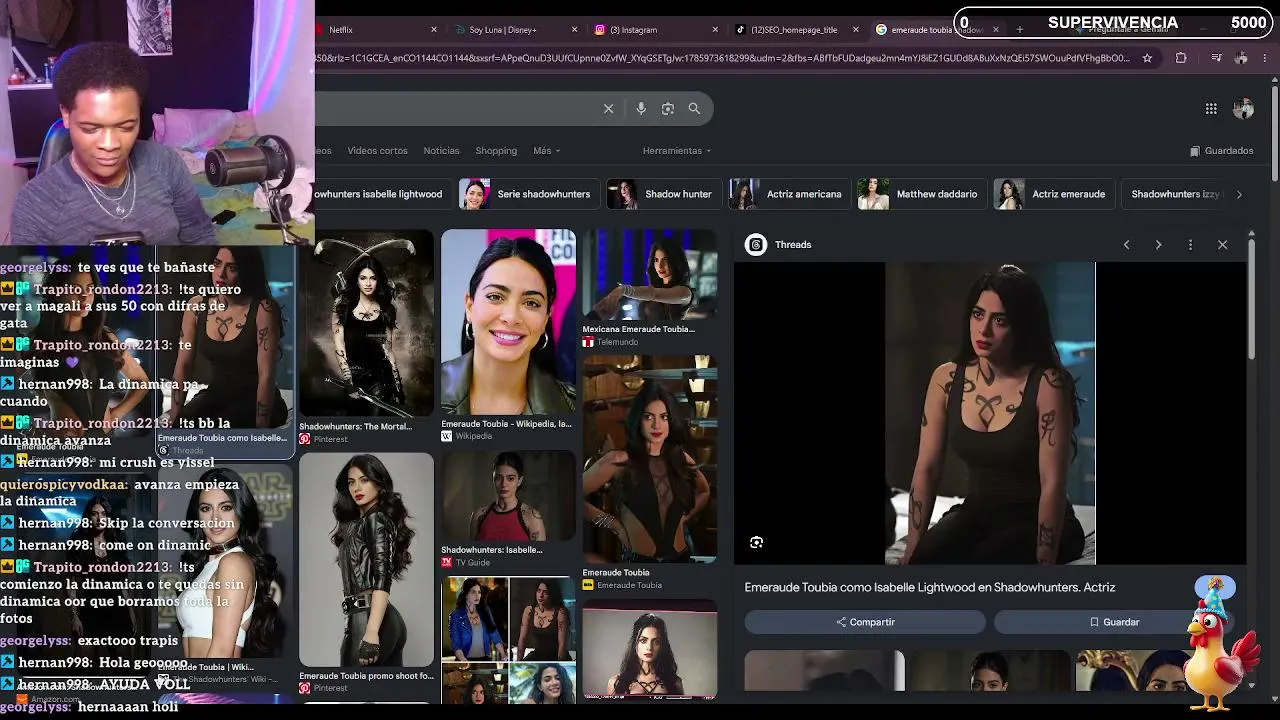1280x720 pixels.
Task: Bookmark this page with the star
Action: [x=1147, y=58]
